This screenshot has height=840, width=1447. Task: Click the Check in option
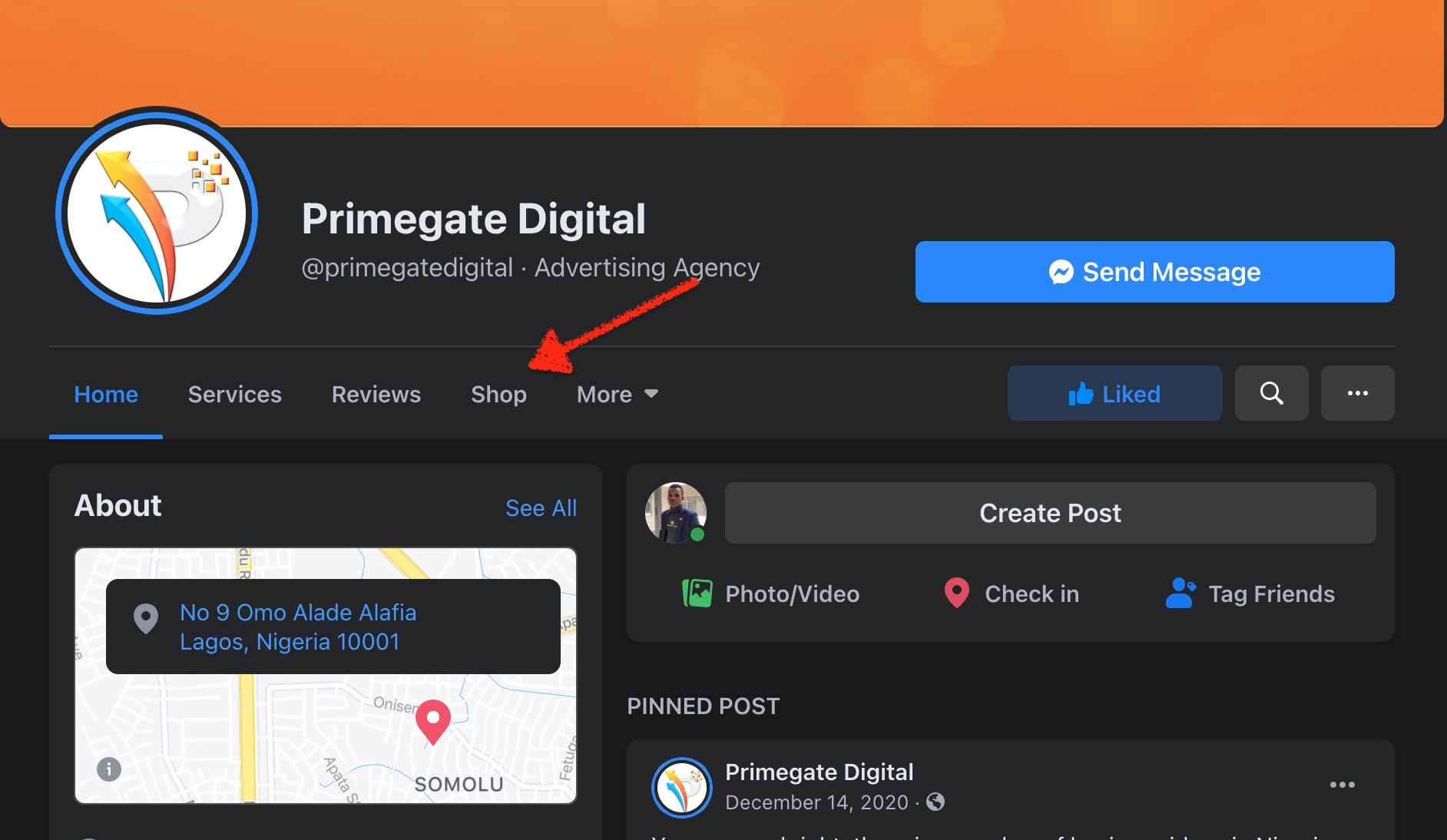pyautogui.click(x=1012, y=594)
